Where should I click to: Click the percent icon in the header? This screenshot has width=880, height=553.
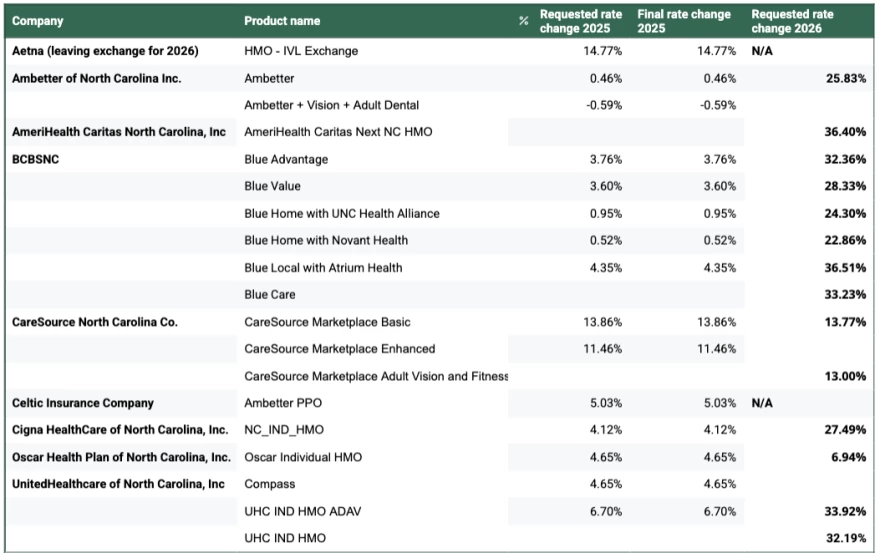pos(524,21)
